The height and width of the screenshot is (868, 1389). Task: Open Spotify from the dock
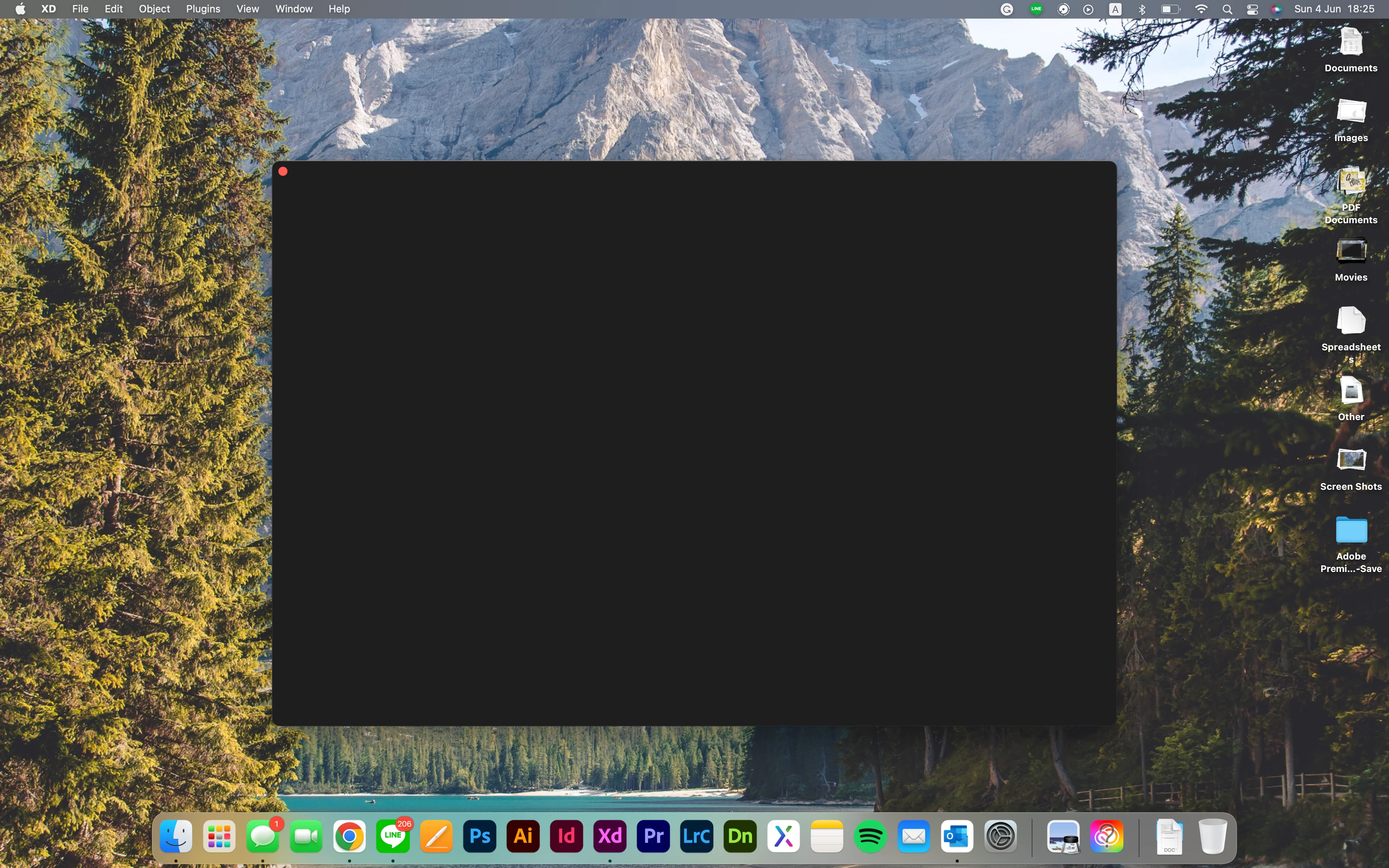pyautogui.click(x=870, y=837)
